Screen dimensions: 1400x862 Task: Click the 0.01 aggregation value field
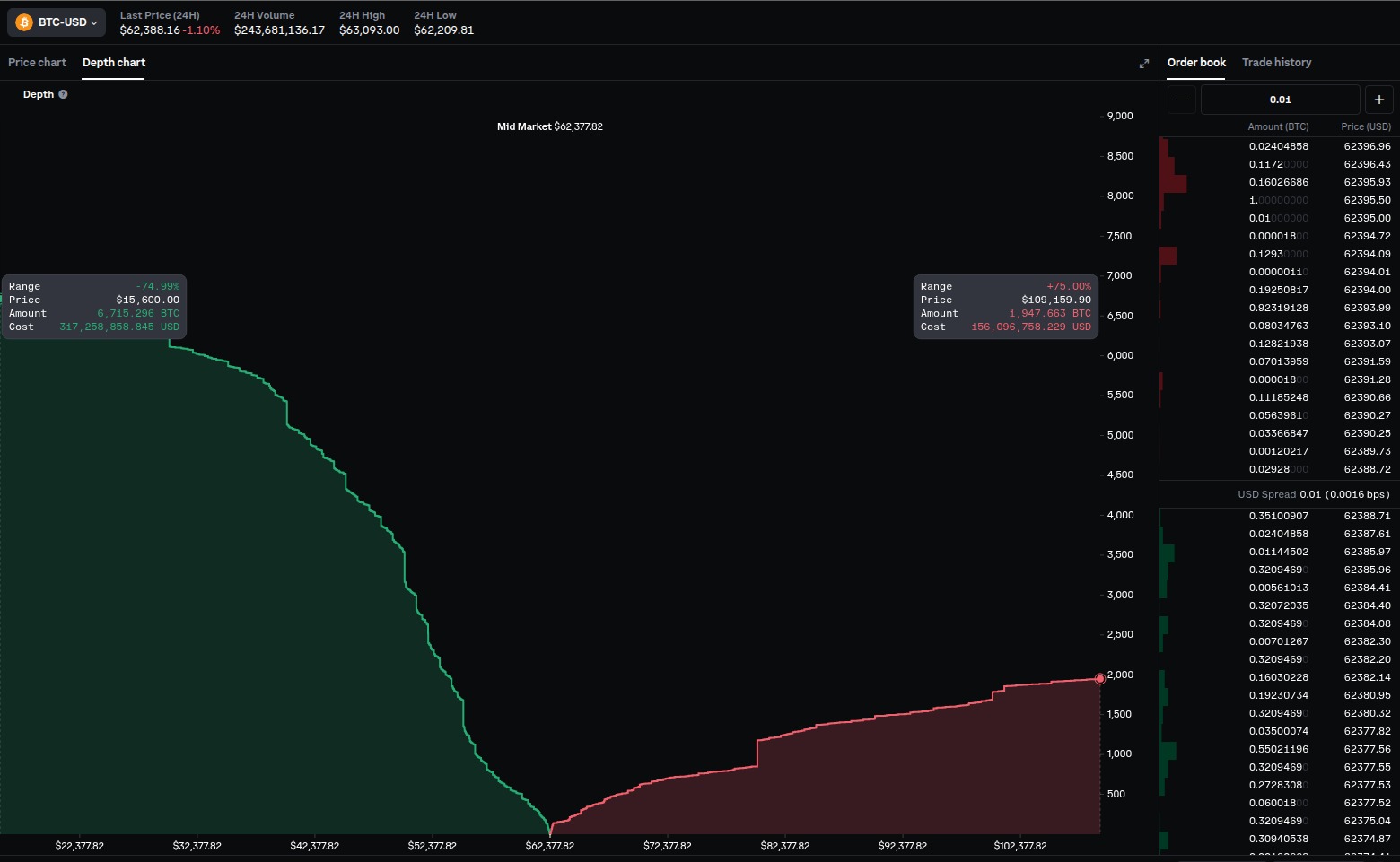pyautogui.click(x=1281, y=100)
